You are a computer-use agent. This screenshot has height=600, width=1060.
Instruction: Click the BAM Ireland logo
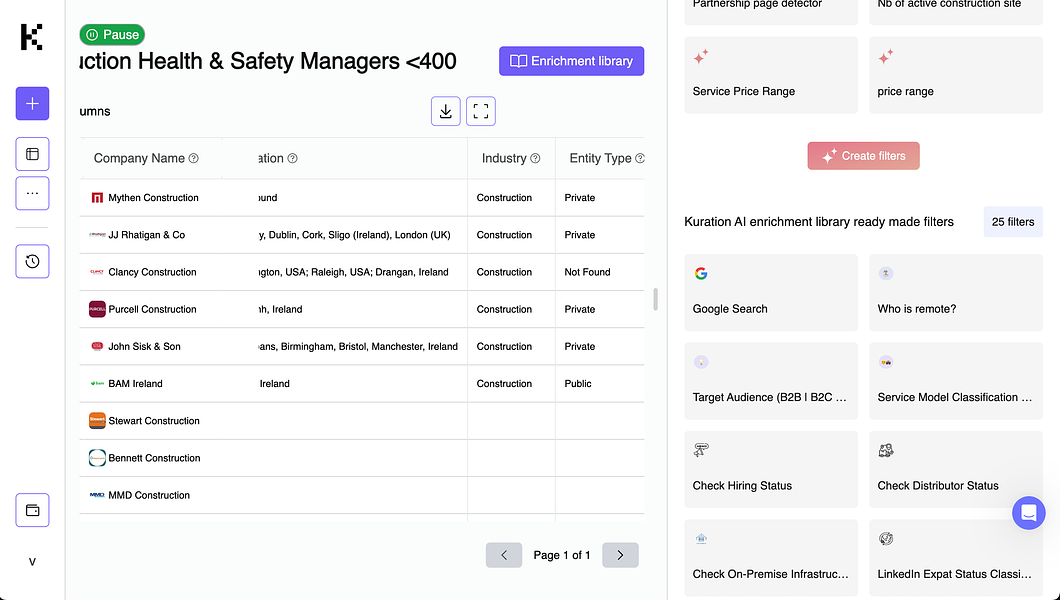click(97, 383)
